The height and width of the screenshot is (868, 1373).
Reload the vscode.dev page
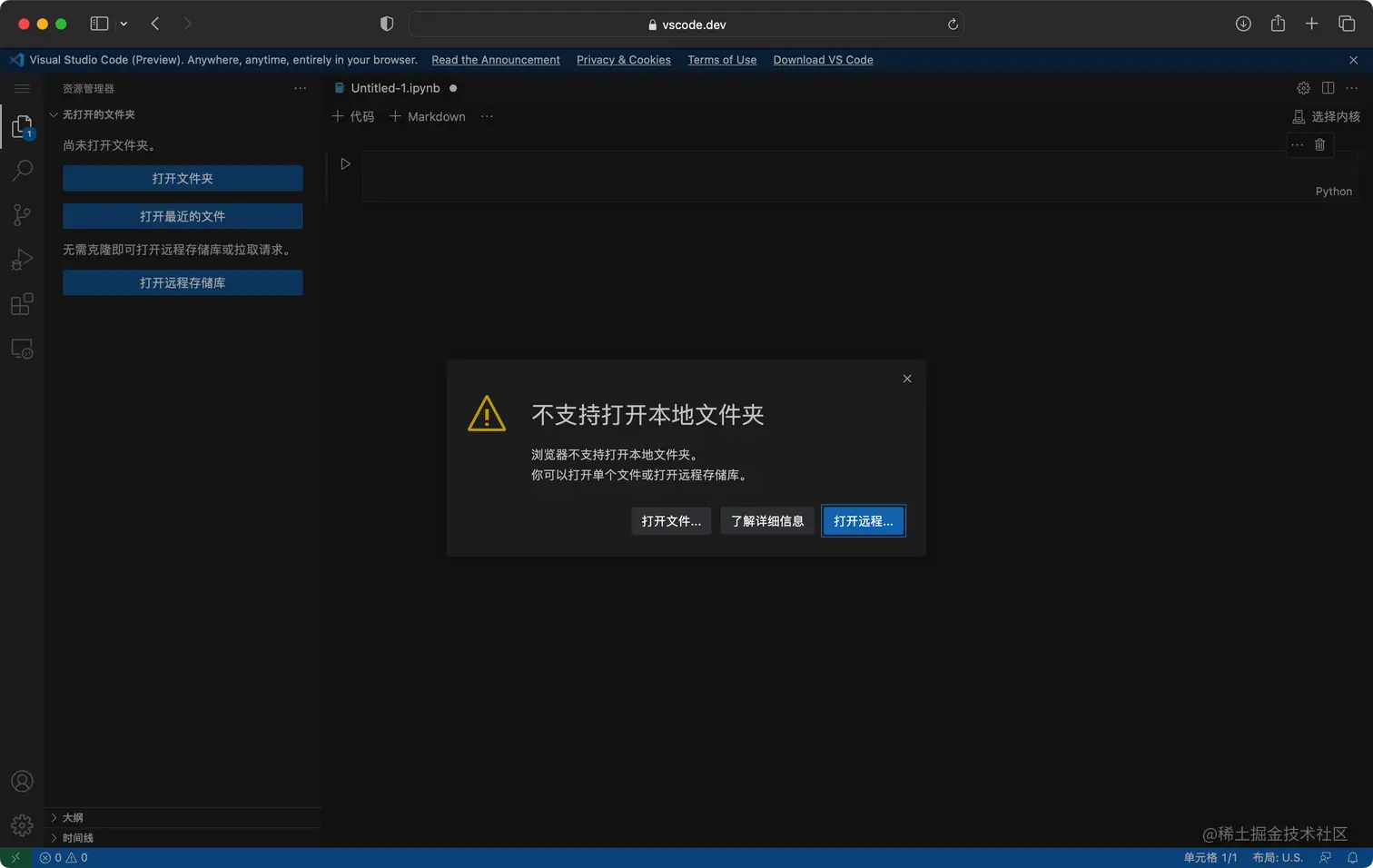click(x=953, y=25)
